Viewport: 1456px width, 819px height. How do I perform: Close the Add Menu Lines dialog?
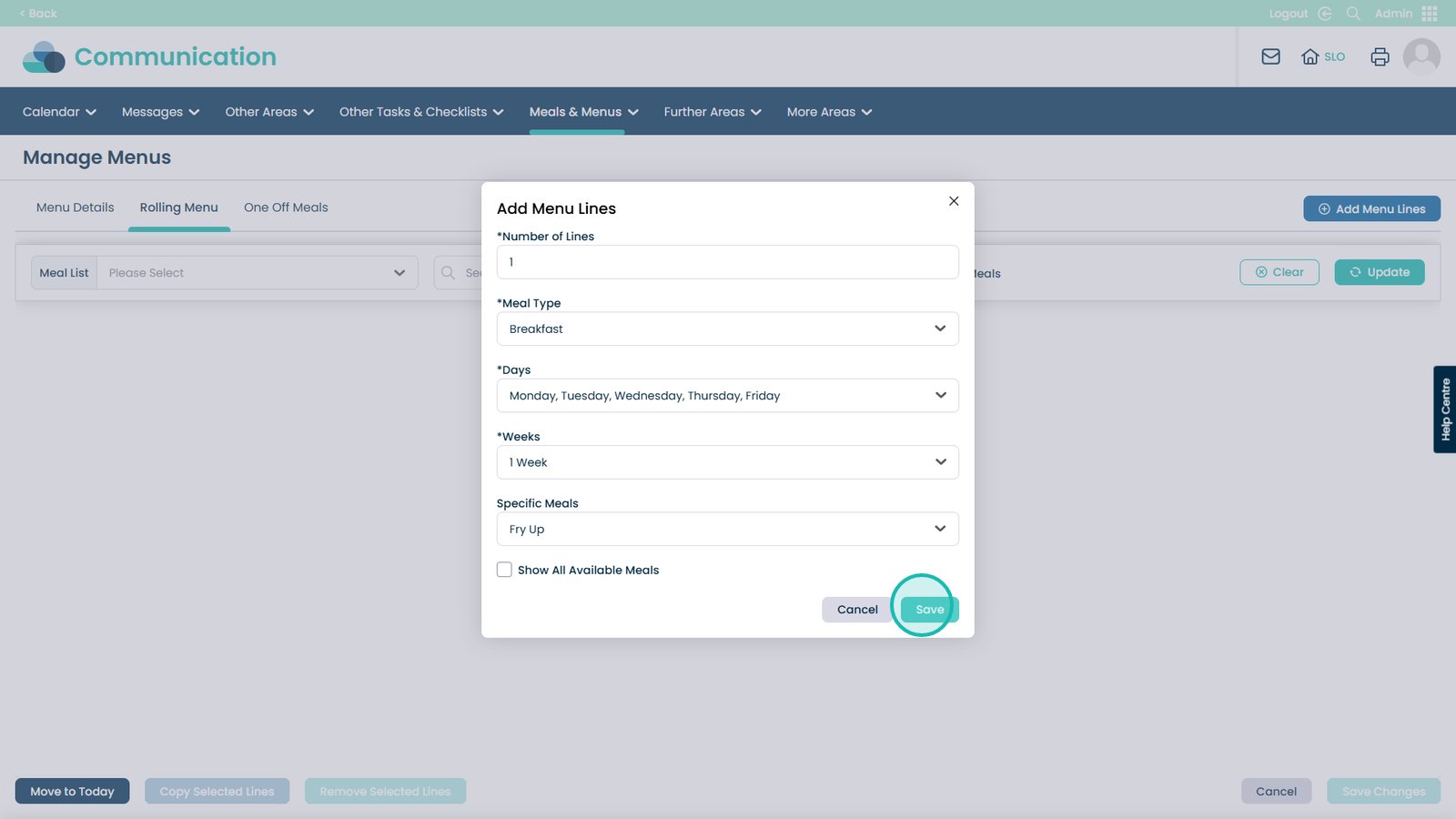(x=954, y=201)
